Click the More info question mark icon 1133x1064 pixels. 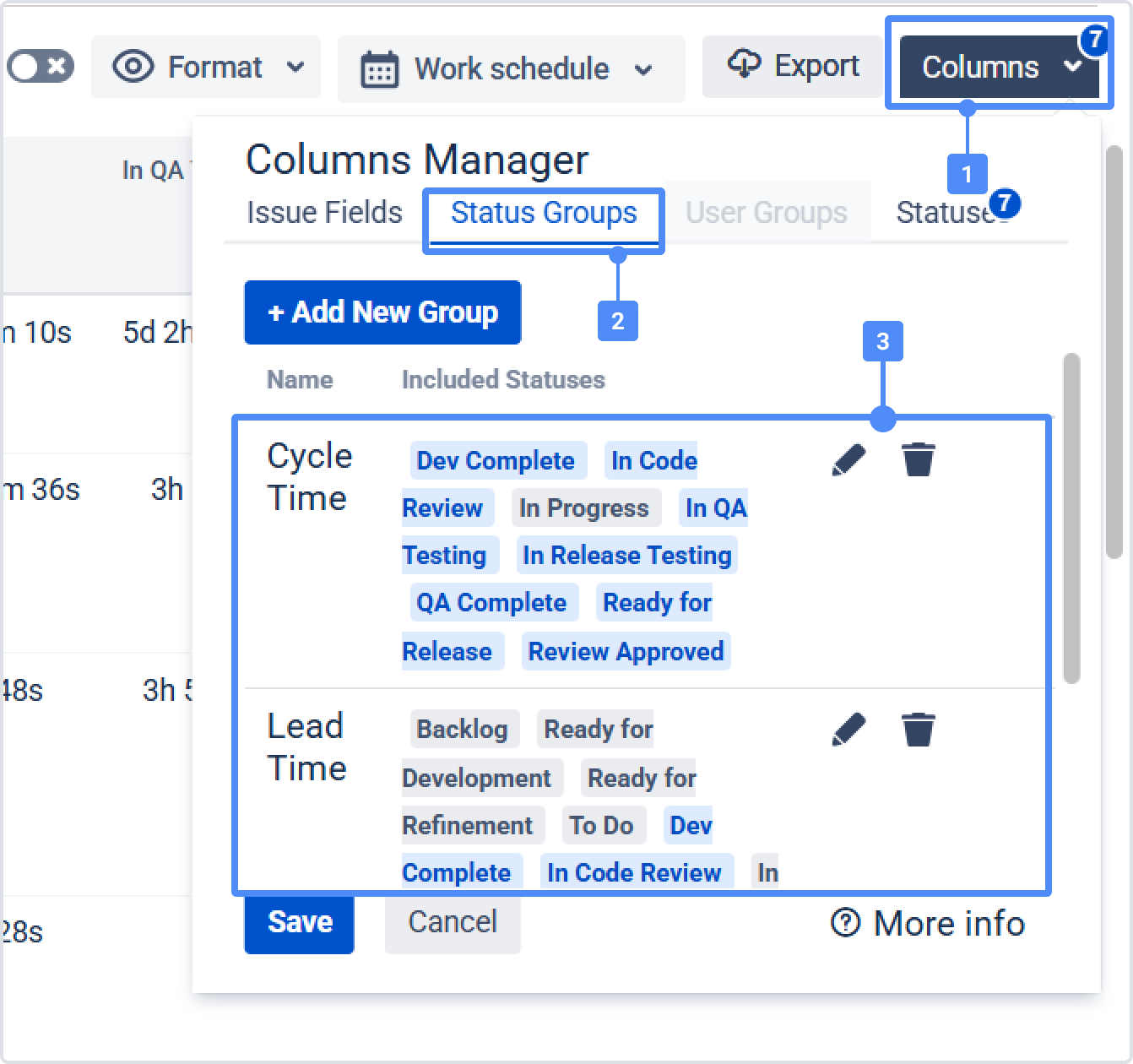tap(845, 923)
